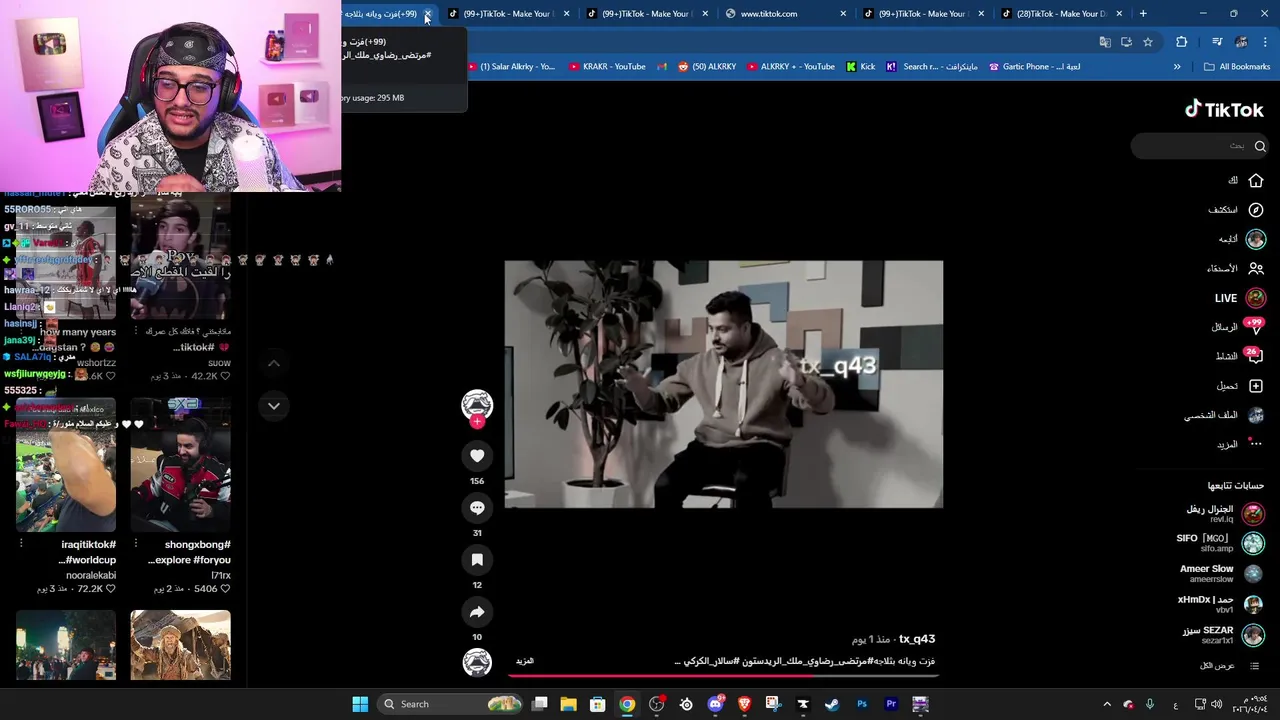Bookmark this page with the star icon
The height and width of the screenshot is (720, 1280).
tap(1148, 42)
